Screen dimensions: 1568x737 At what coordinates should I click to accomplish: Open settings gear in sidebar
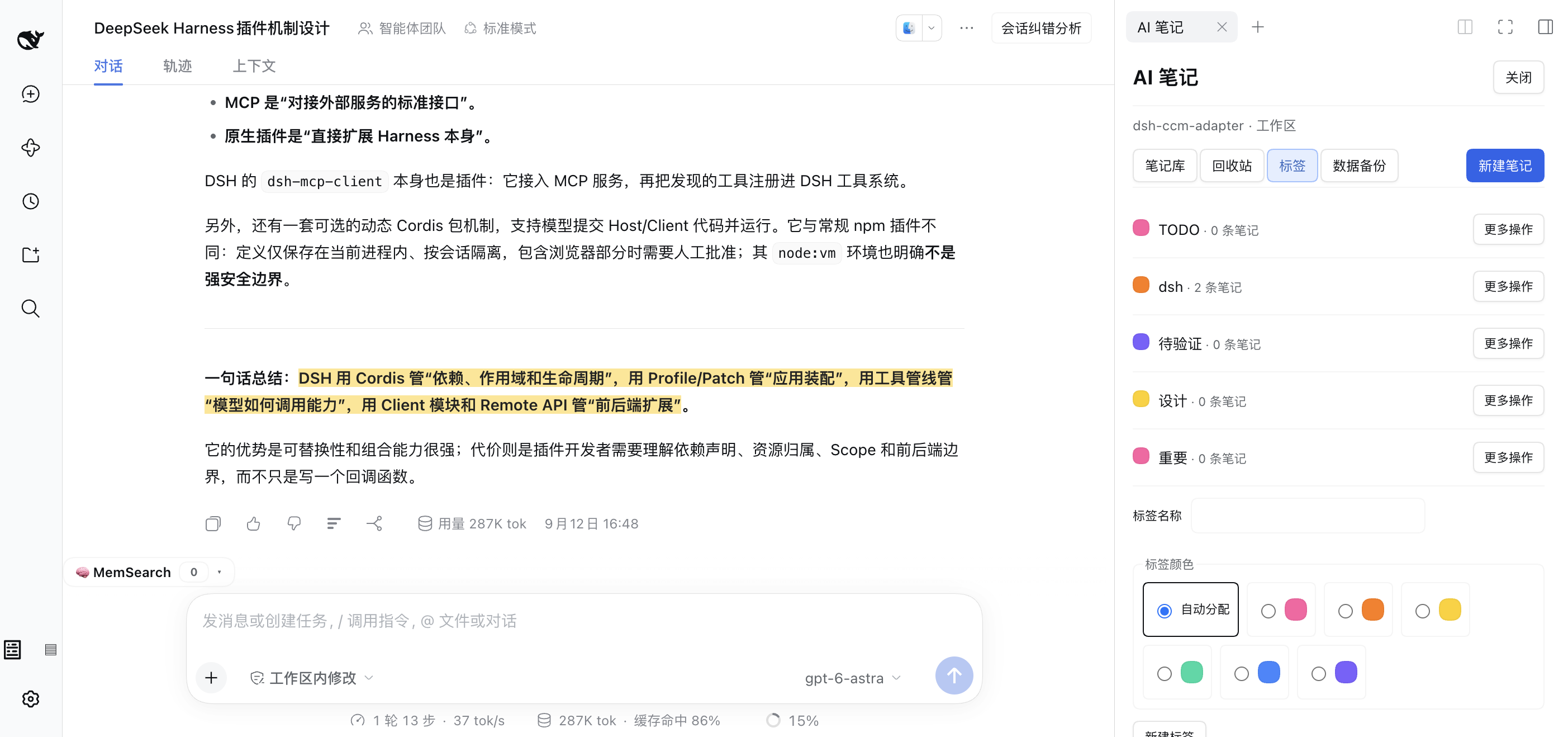coord(30,698)
